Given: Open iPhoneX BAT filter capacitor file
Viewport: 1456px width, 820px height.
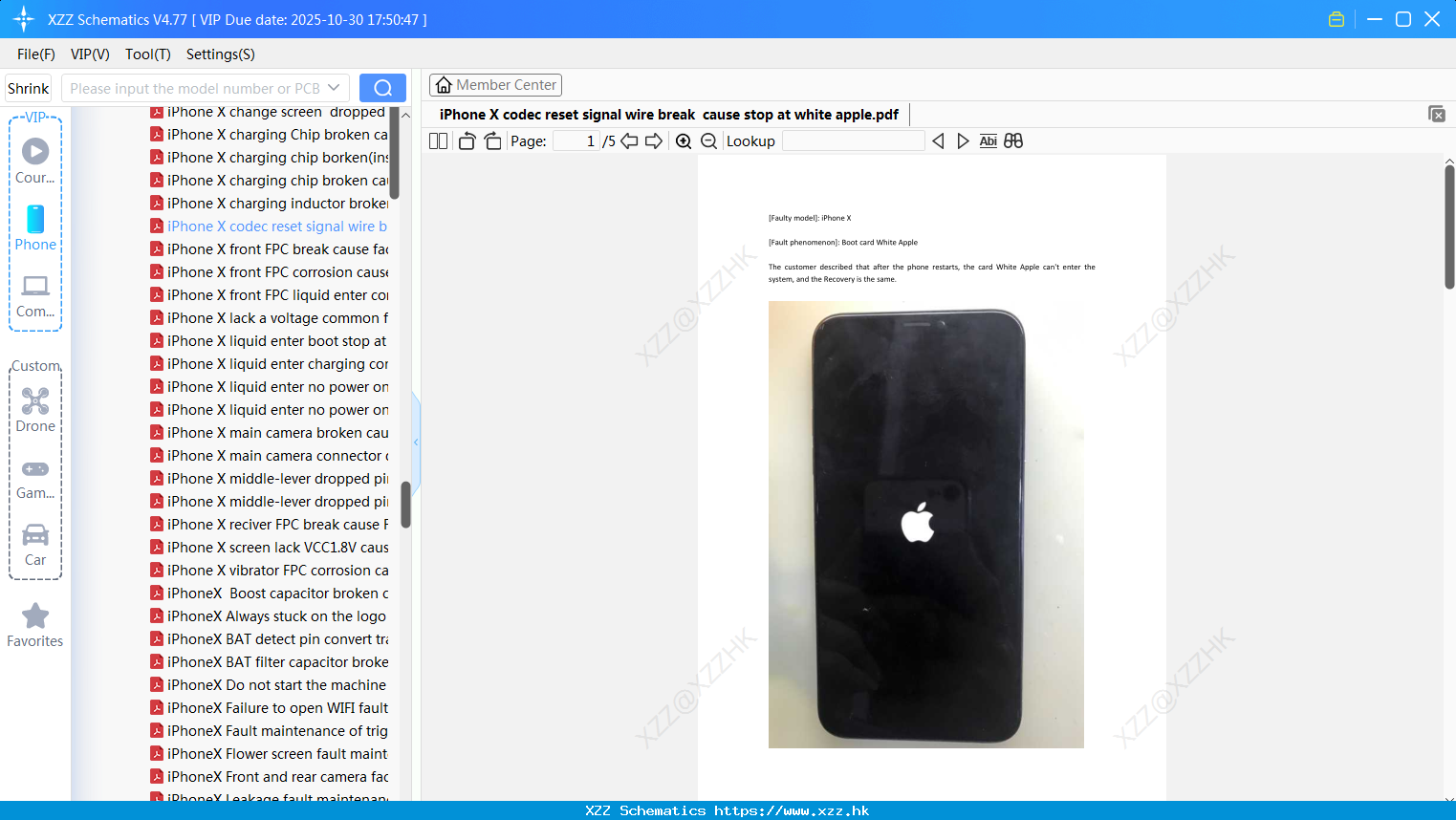Looking at the screenshot, I should click(x=269, y=662).
